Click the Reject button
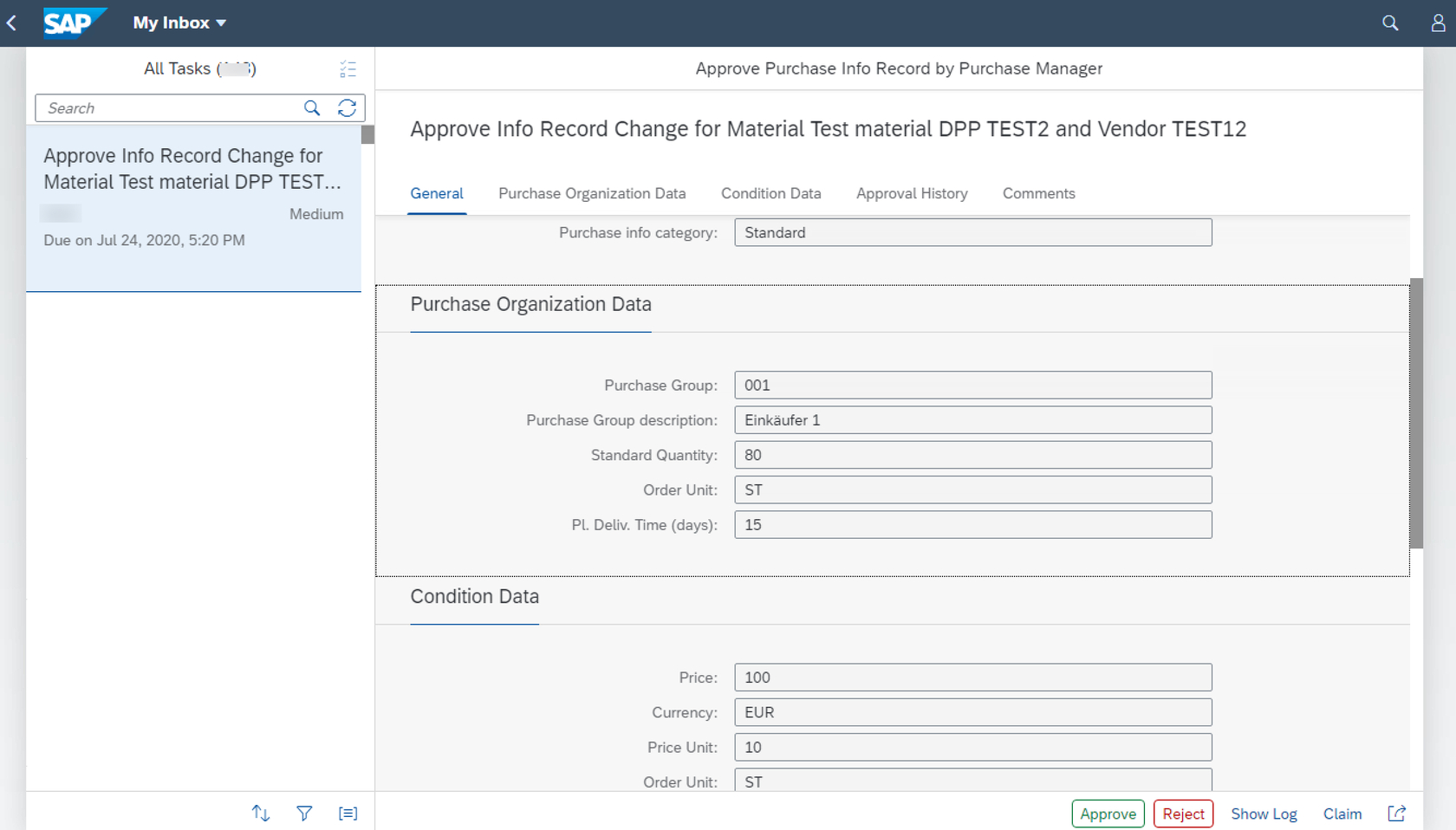The height and width of the screenshot is (830, 1456). coord(1183,814)
